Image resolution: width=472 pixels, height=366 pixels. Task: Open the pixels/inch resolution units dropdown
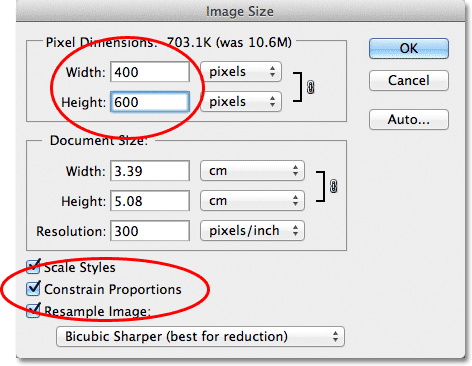point(252,230)
